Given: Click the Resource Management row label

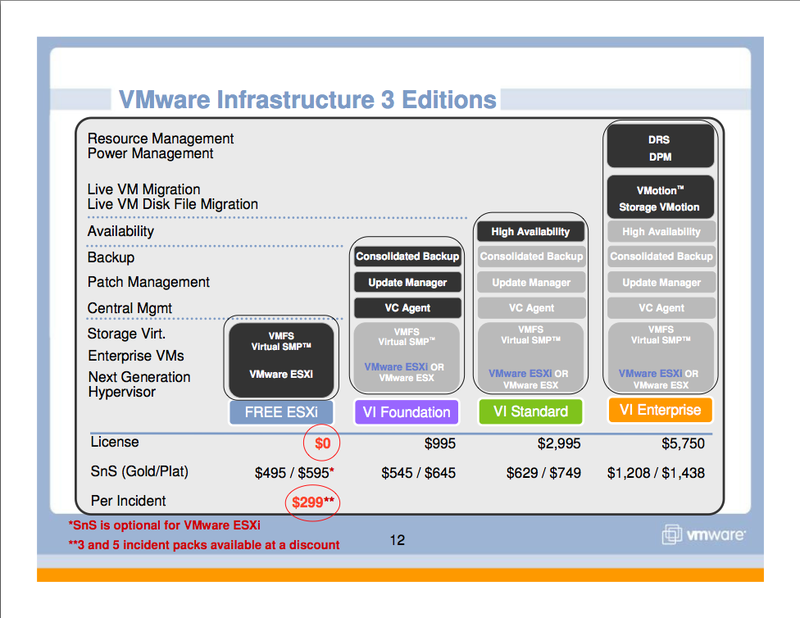Looking at the screenshot, I should [160, 139].
